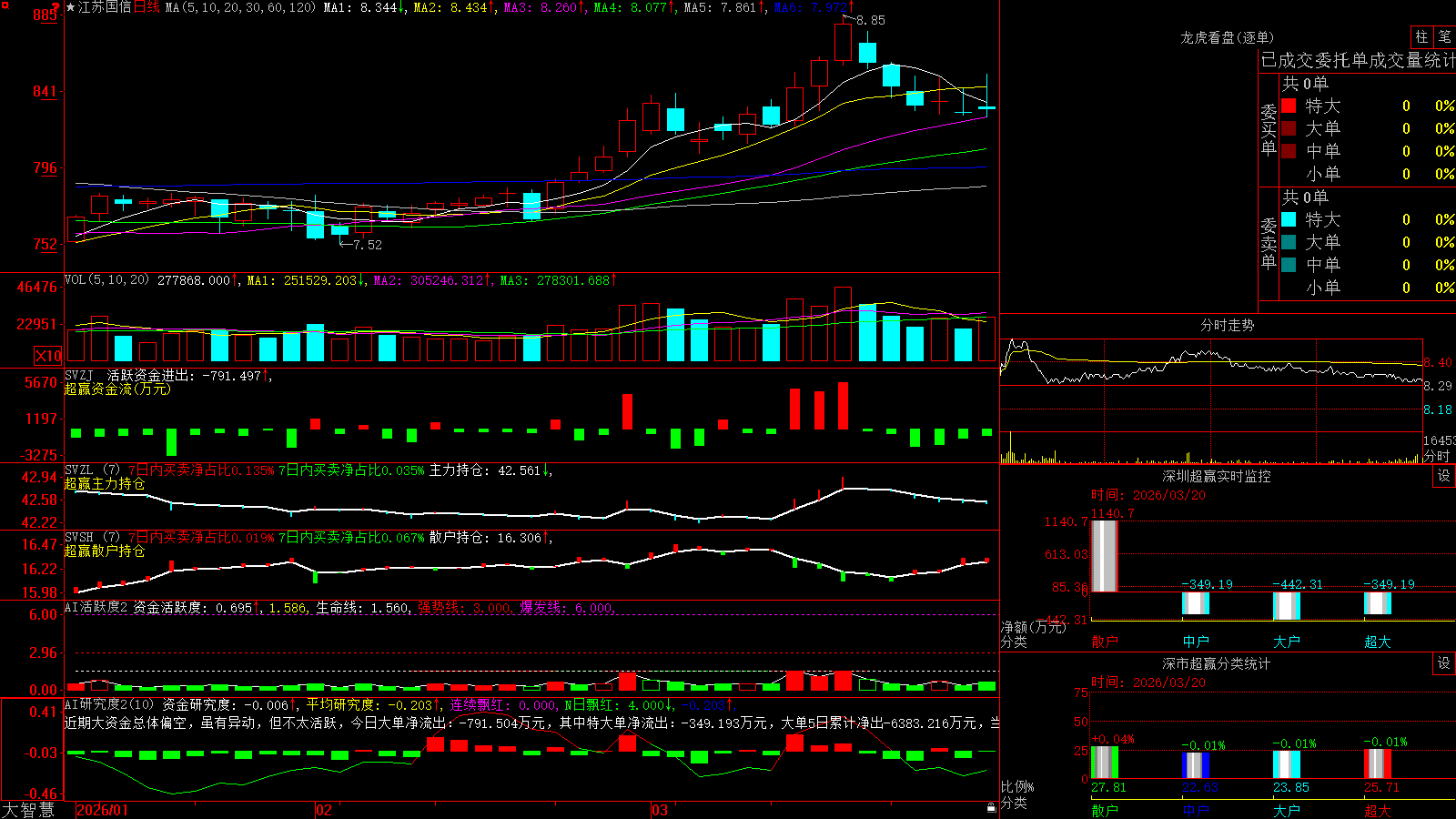Switch to 柱 bar display mode

pos(1421,36)
